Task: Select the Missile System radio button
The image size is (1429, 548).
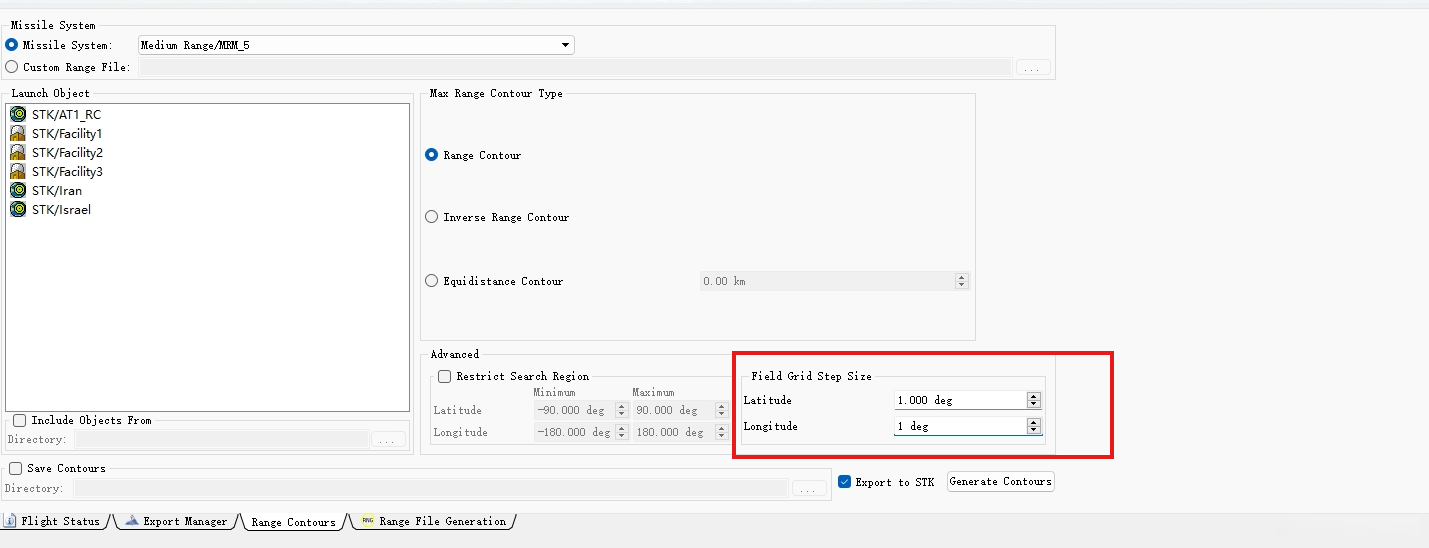Action: pyautogui.click(x=12, y=45)
